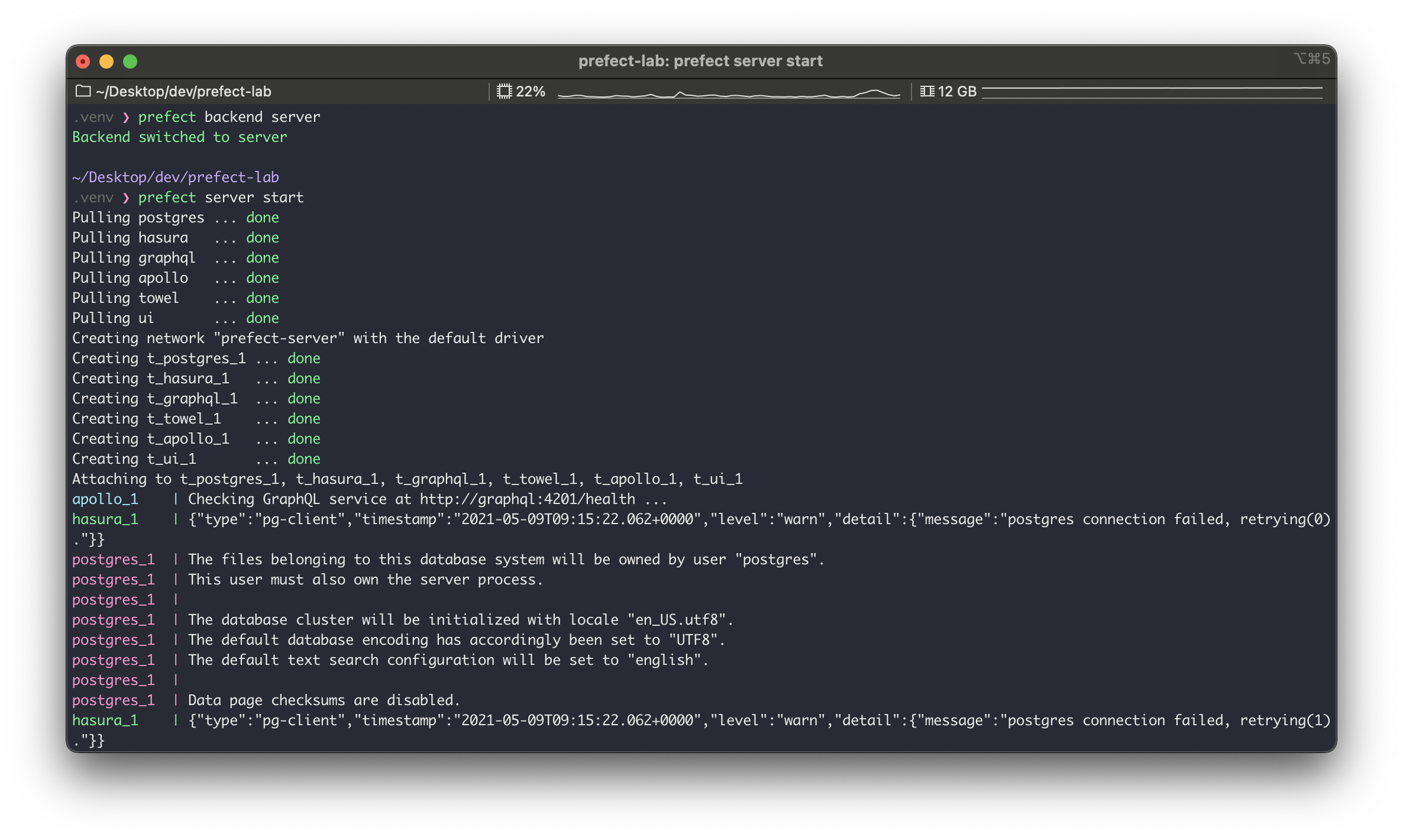Click 'Backend switched to server' output line
This screenshot has width=1403, height=840.
coord(179,137)
